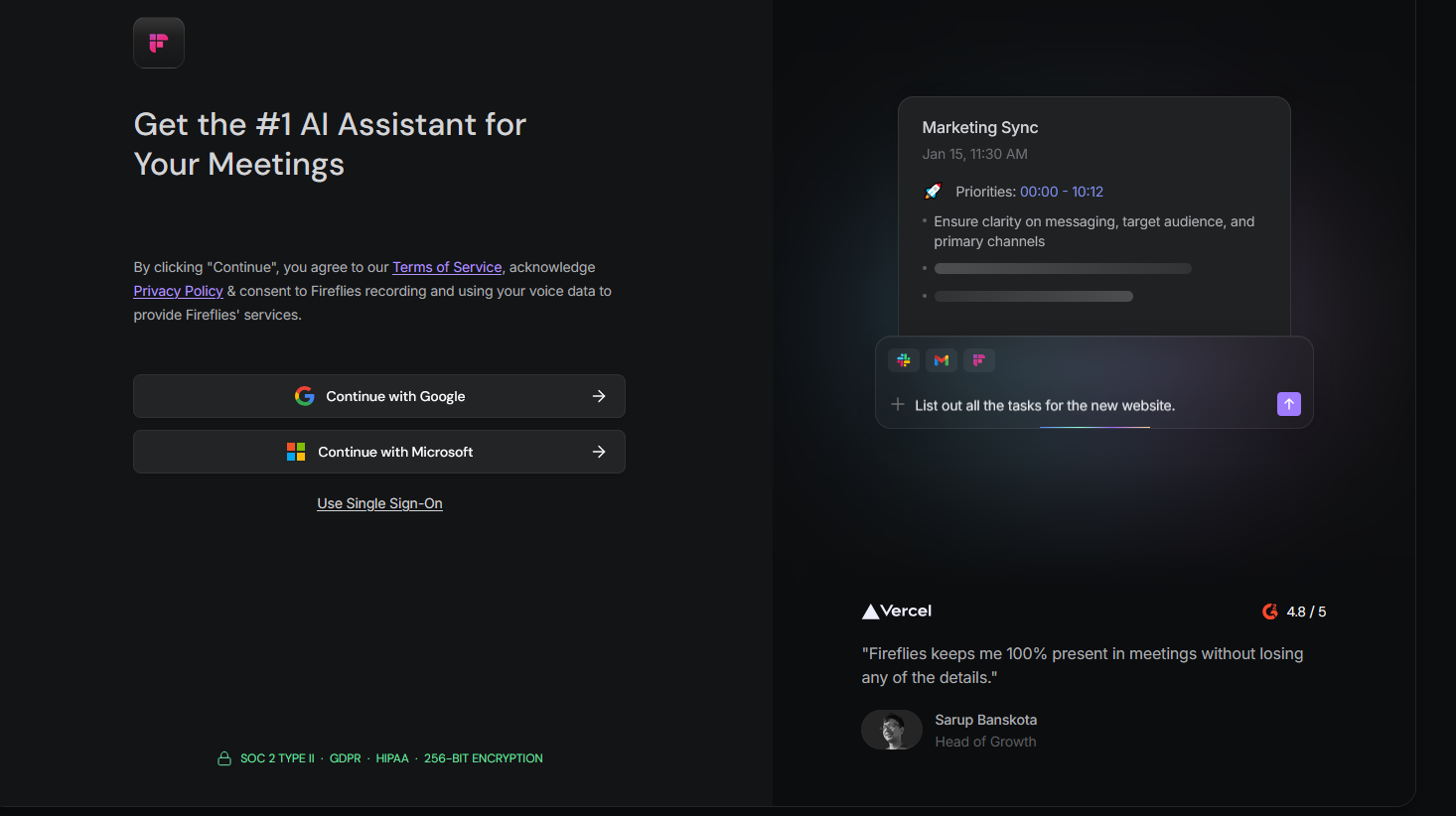
Task: Click the '#1 AI Assistant' headline
Action: pos(331,144)
